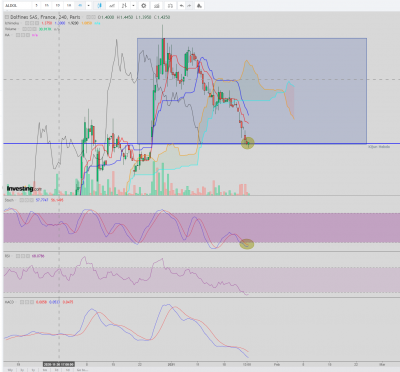Open the indicators icon in toolbar

[157, 6]
